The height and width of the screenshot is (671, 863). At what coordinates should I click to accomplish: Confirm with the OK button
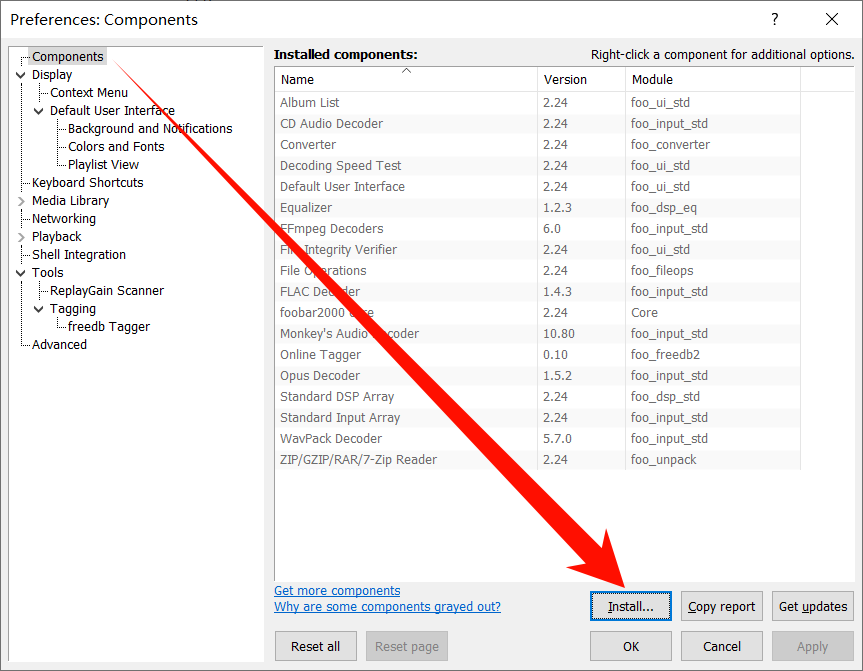pyautogui.click(x=631, y=646)
